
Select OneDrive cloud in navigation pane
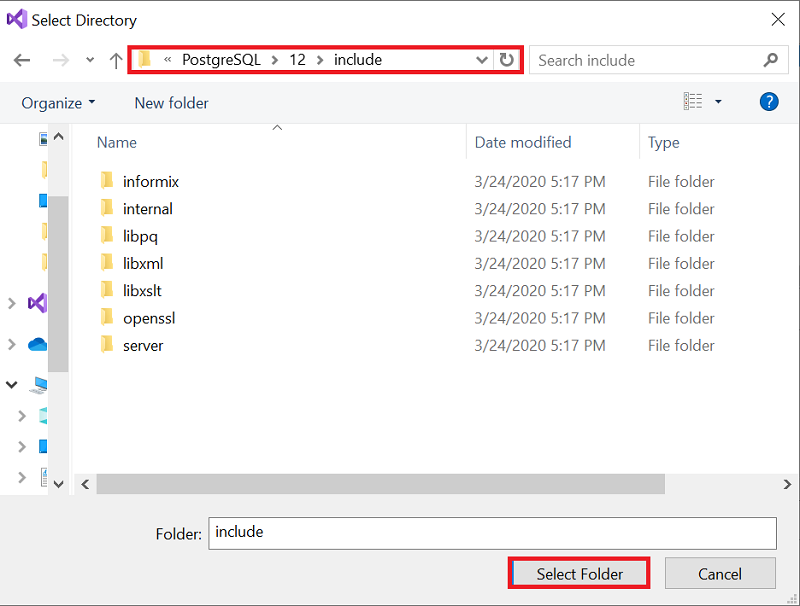tap(37, 345)
